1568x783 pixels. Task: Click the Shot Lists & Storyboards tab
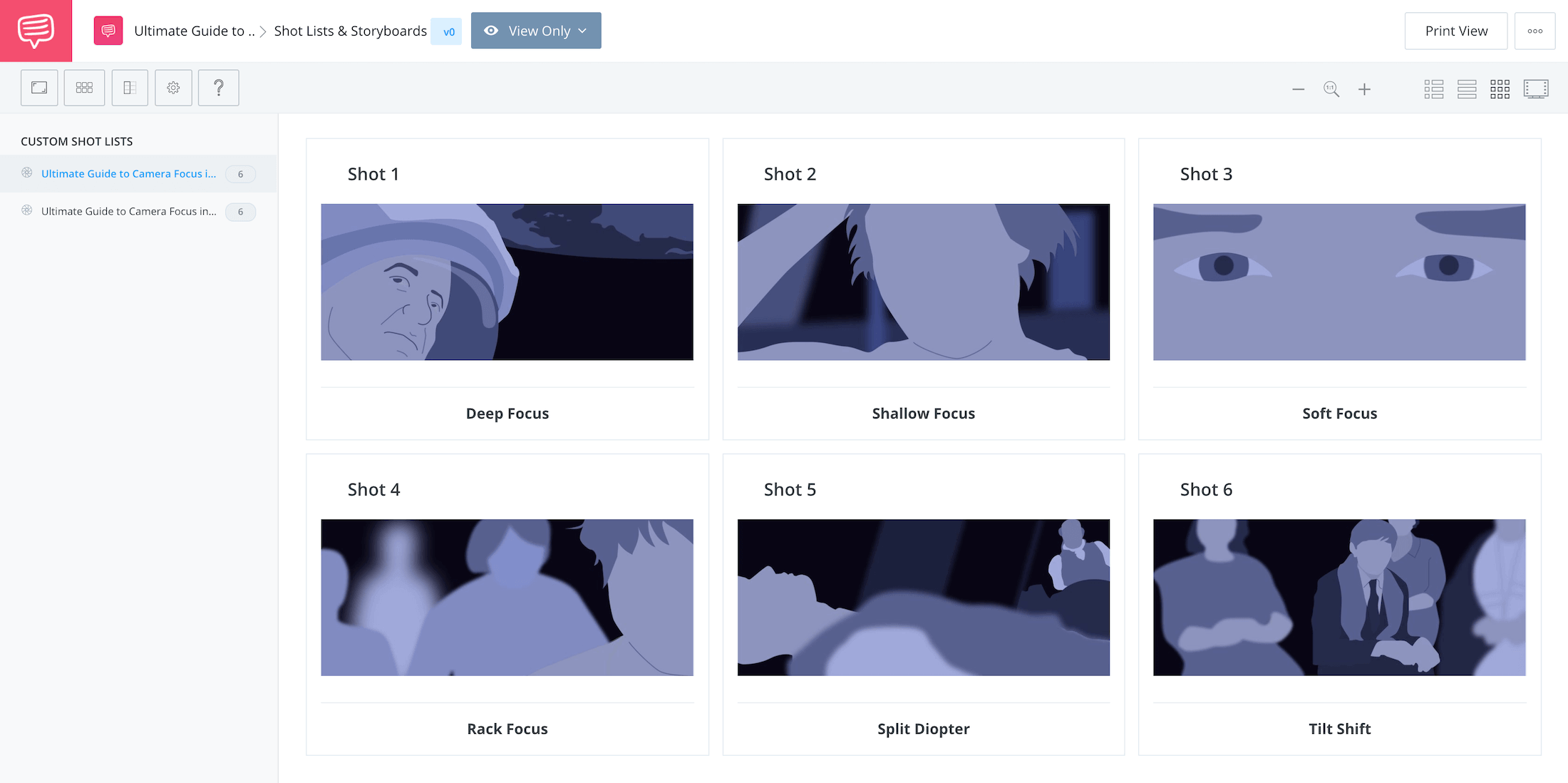point(351,30)
